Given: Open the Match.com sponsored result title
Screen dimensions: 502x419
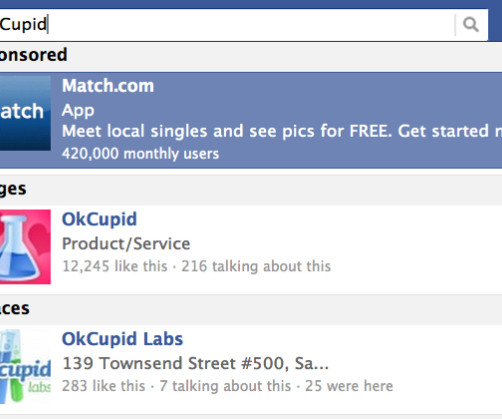Looking at the screenshot, I should 108,86.
